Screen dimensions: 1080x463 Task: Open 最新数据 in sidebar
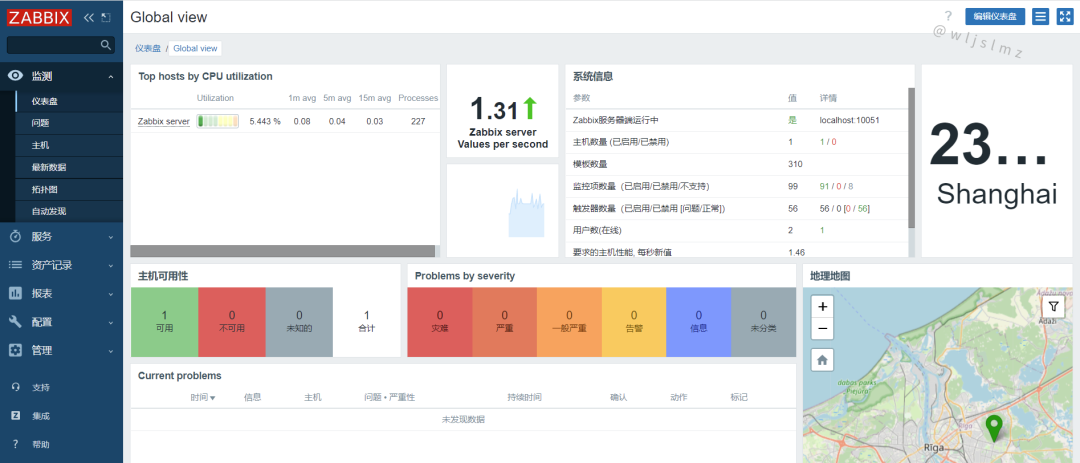(49, 167)
